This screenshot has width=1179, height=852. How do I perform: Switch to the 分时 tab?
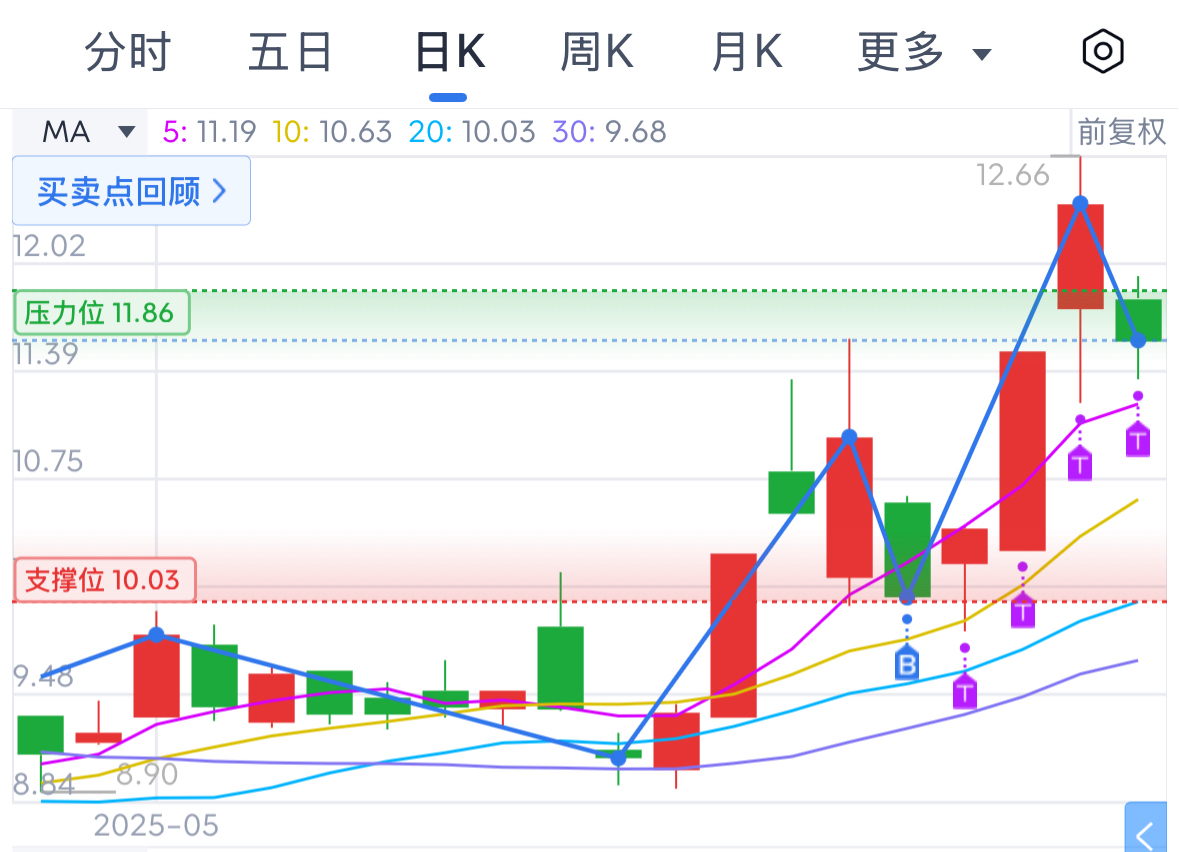(x=128, y=52)
